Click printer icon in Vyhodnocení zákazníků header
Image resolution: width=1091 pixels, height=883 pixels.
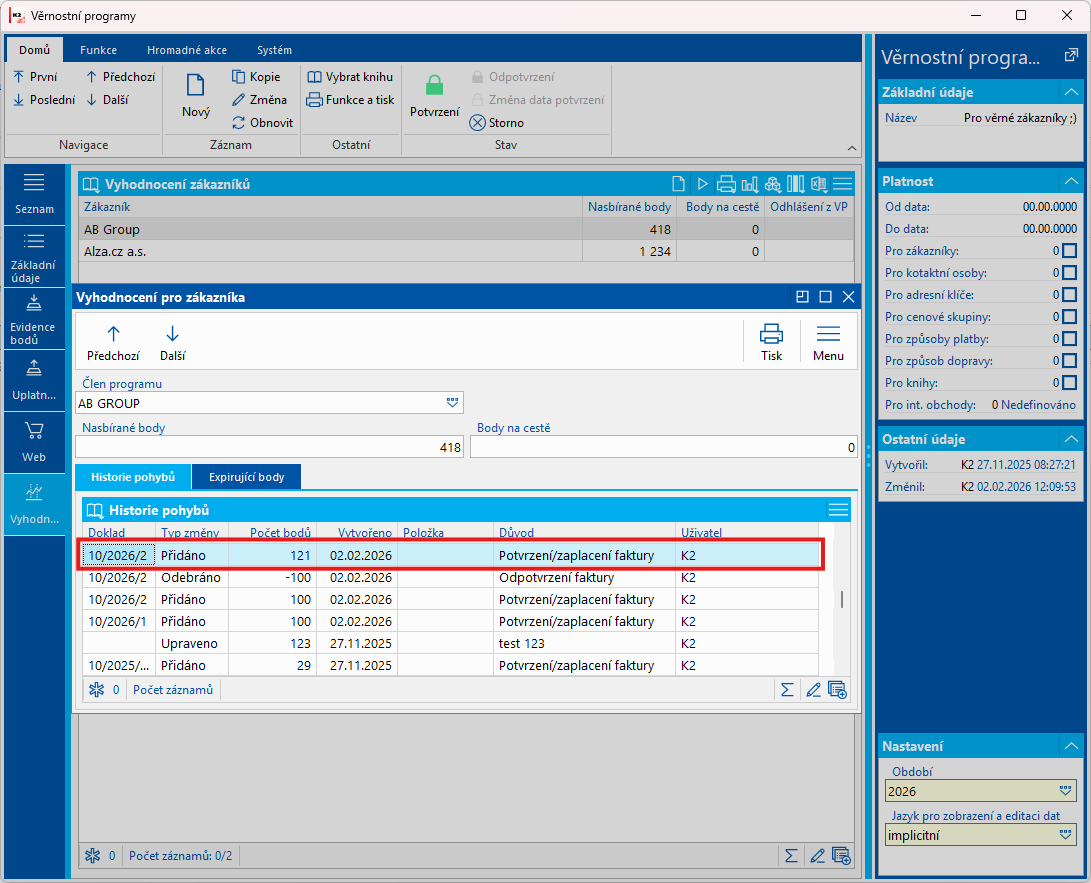(x=726, y=184)
